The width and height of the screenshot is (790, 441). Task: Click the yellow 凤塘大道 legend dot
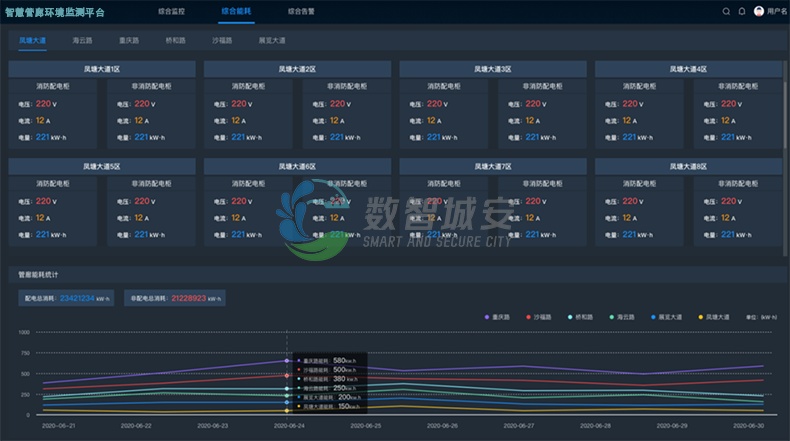point(701,317)
